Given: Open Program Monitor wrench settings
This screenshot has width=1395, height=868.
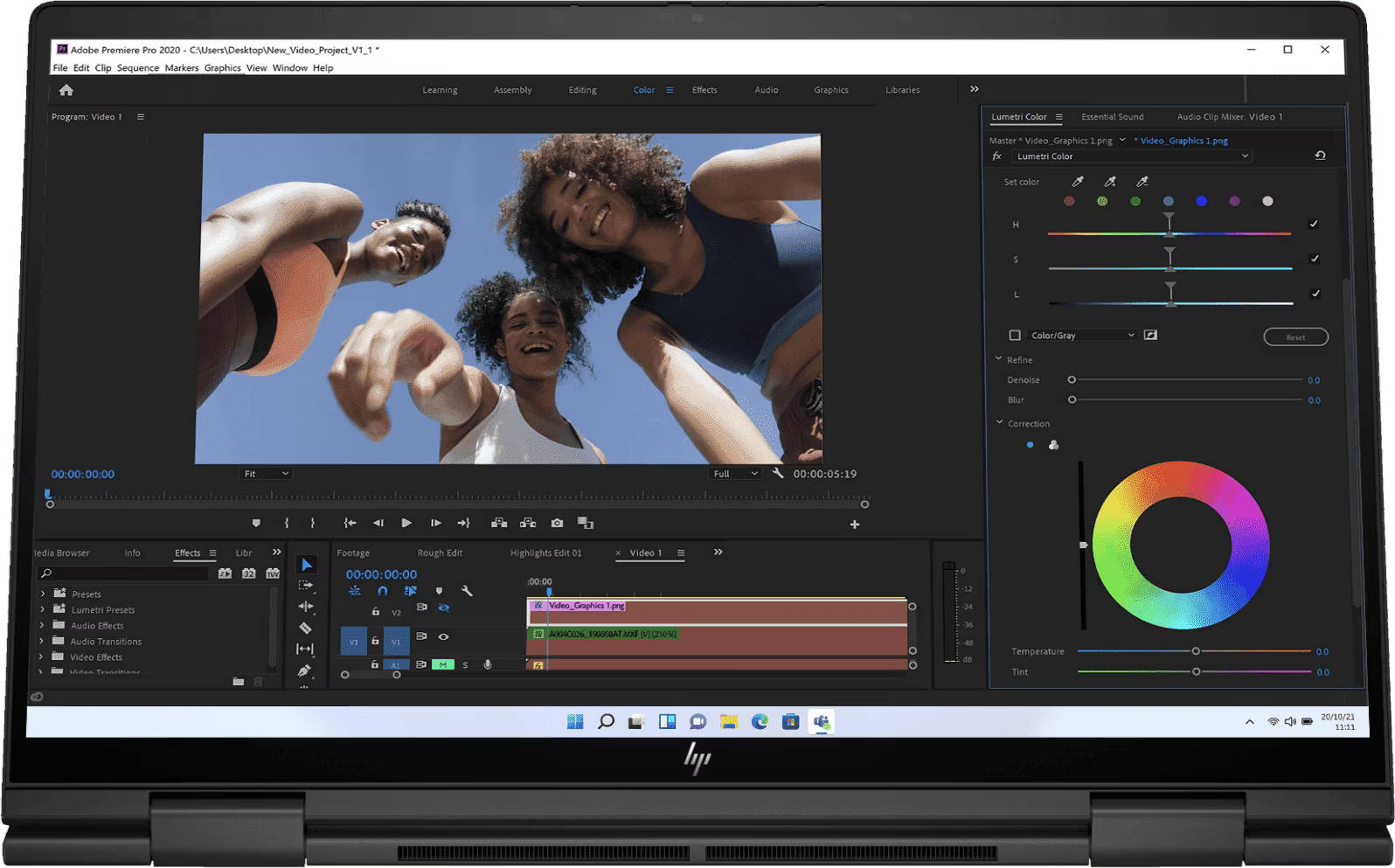Looking at the screenshot, I should (x=778, y=473).
